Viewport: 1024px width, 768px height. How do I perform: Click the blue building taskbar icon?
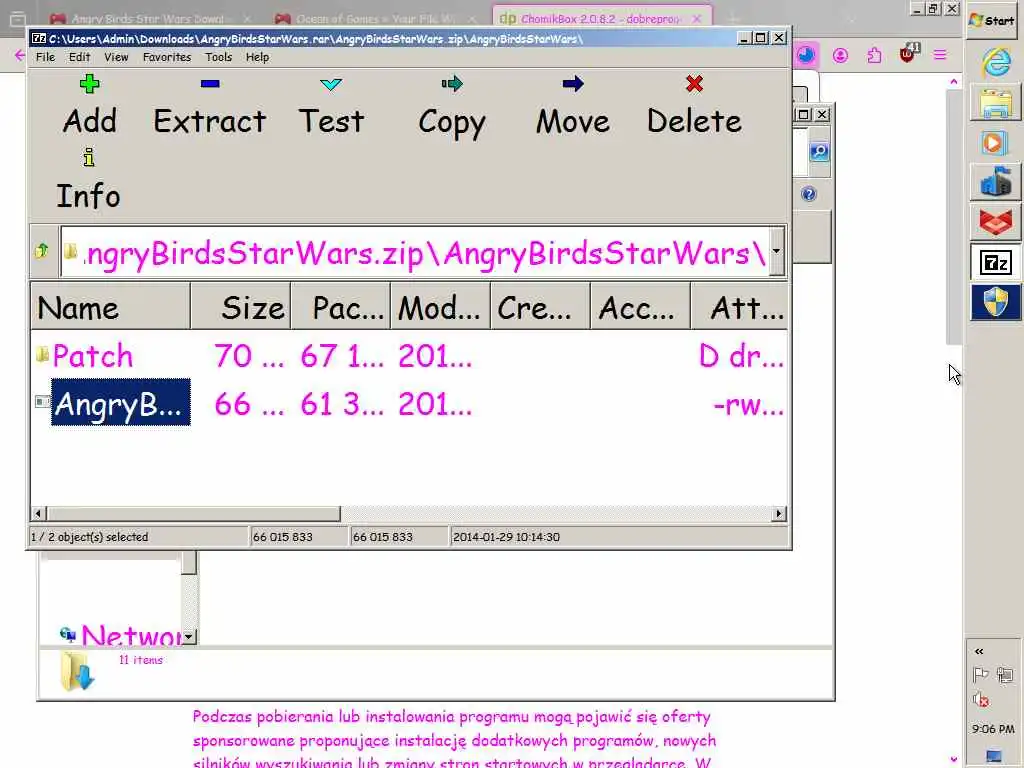(995, 182)
